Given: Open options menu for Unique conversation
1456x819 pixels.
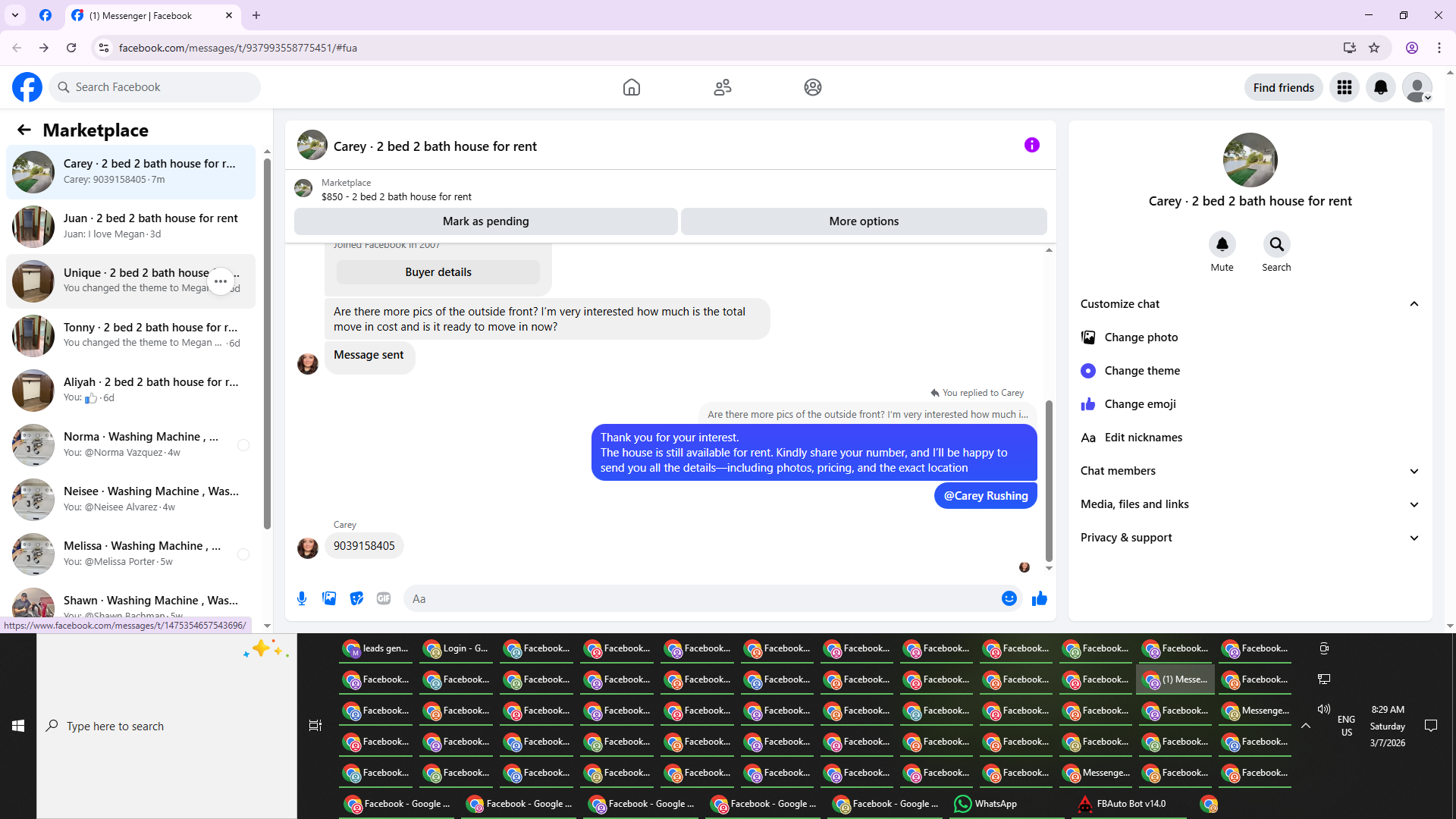Looking at the screenshot, I should tap(221, 281).
